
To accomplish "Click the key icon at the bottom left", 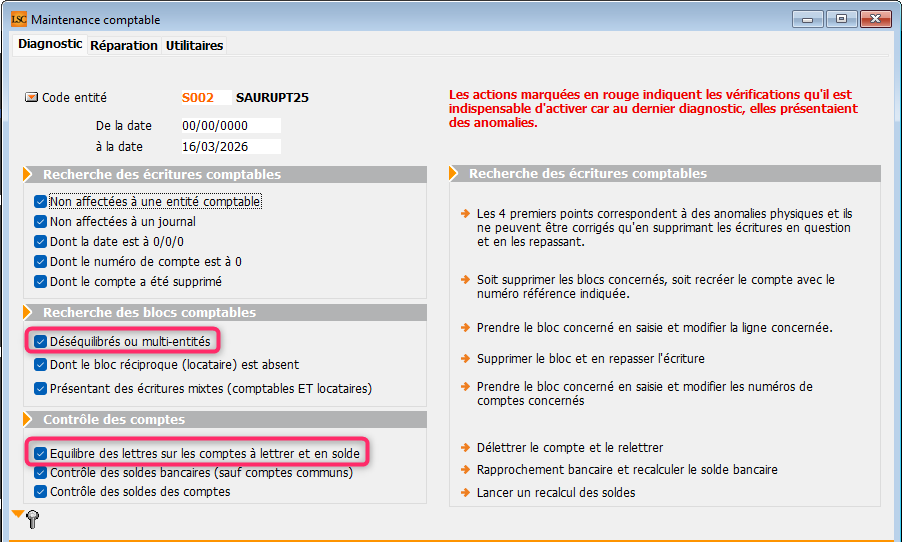I will [33, 519].
